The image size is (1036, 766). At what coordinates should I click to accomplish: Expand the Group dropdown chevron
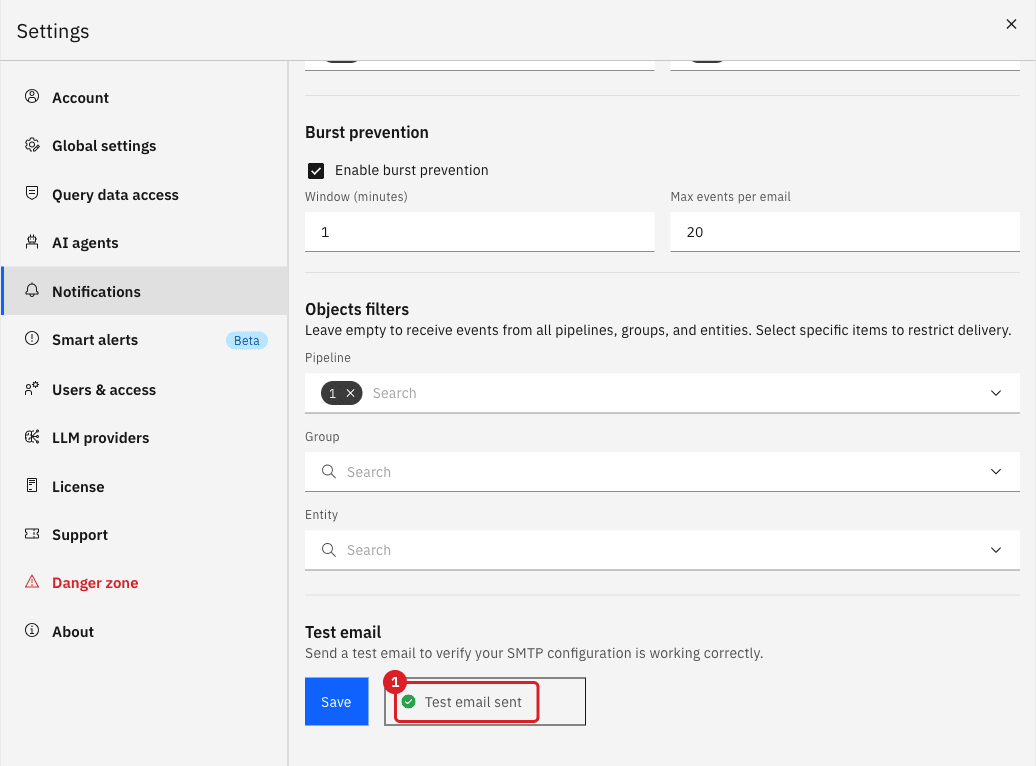click(x=996, y=471)
